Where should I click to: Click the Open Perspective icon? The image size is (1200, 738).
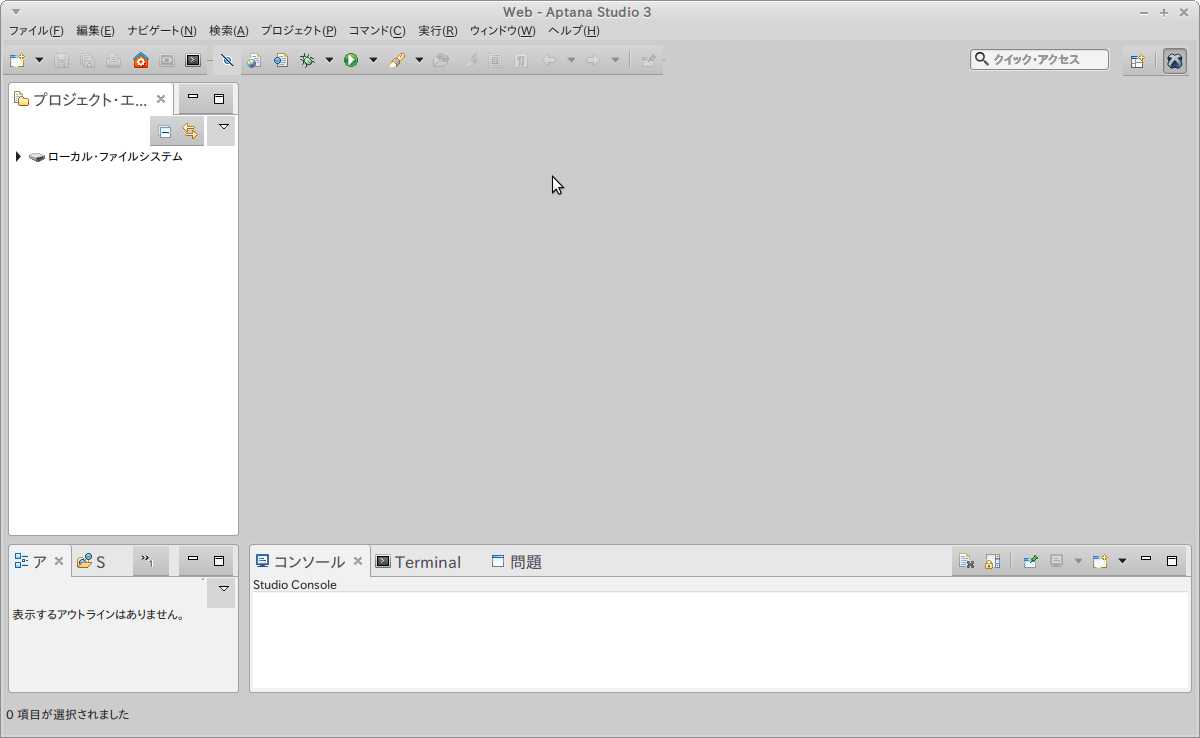(1137, 61)
